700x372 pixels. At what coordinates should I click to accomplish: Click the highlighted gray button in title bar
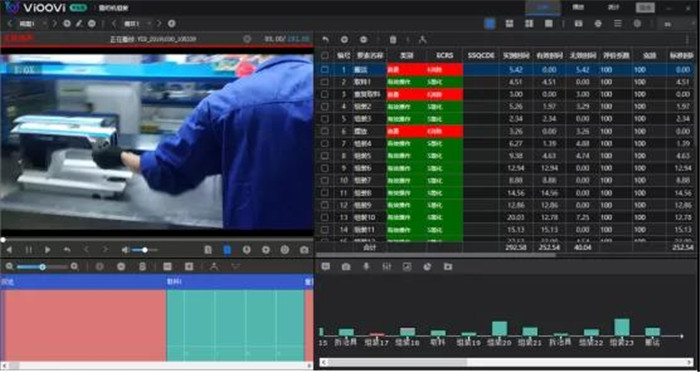[x=645, y=8]
